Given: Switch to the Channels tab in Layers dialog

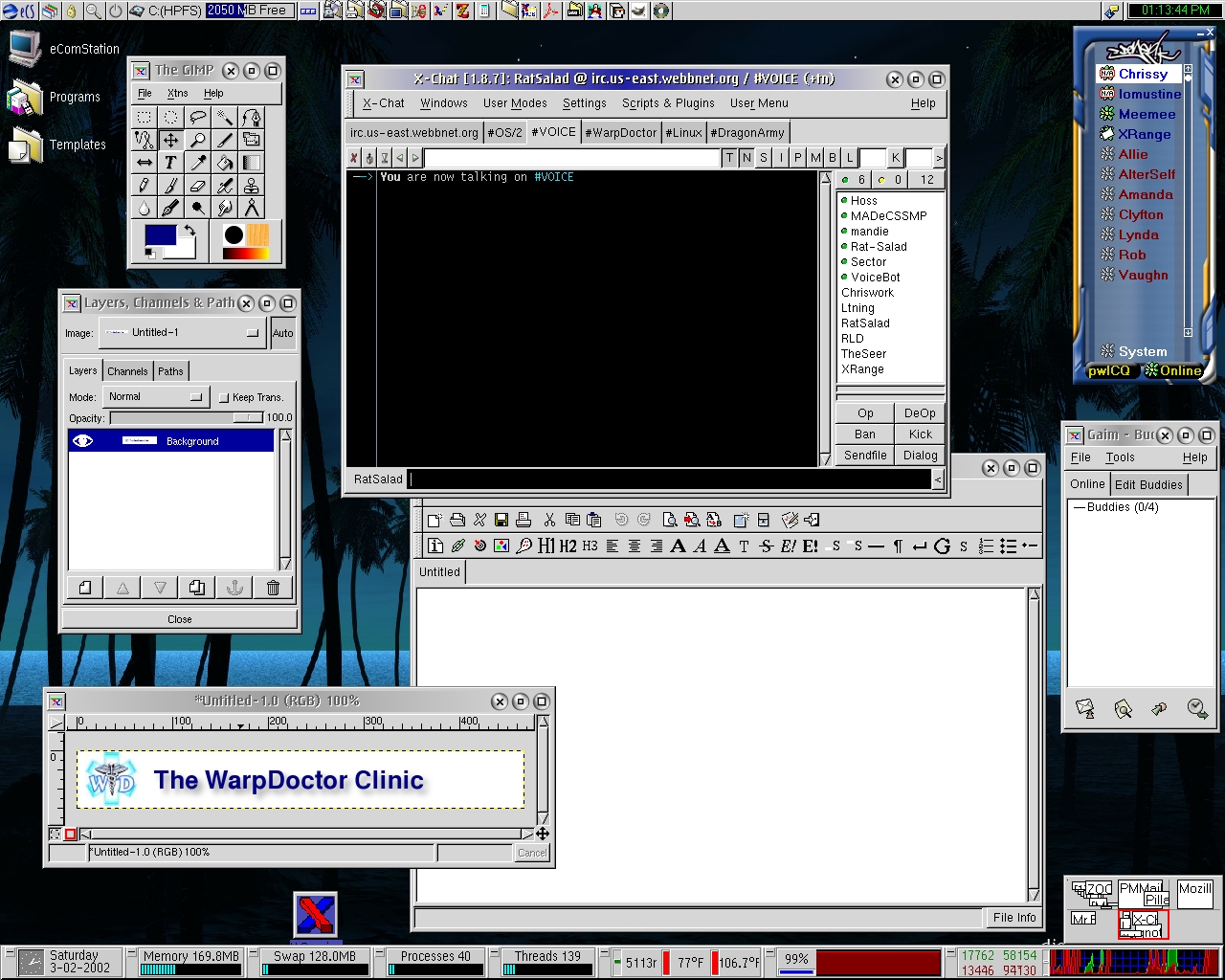Looking at the screenshot, I should (127, 371).
